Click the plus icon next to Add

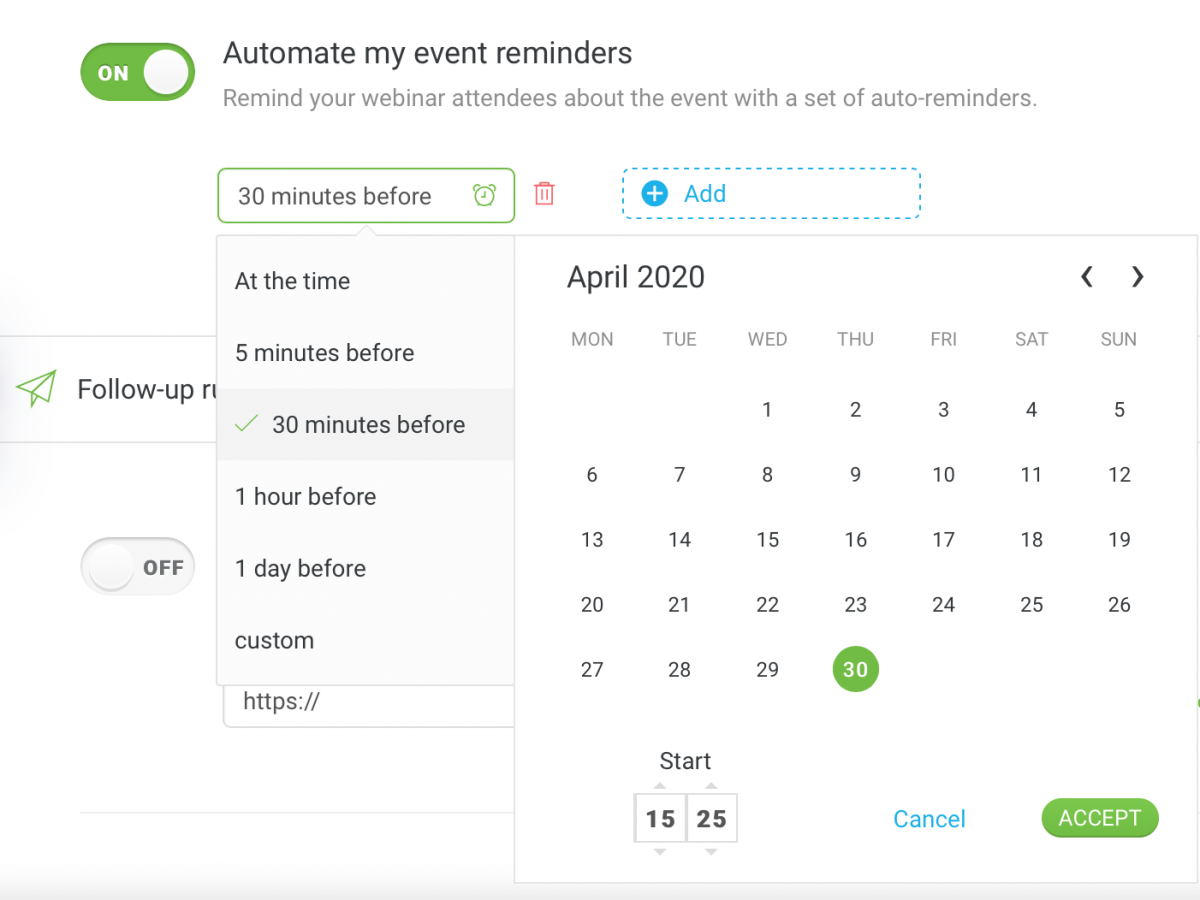tap(653, 193)
